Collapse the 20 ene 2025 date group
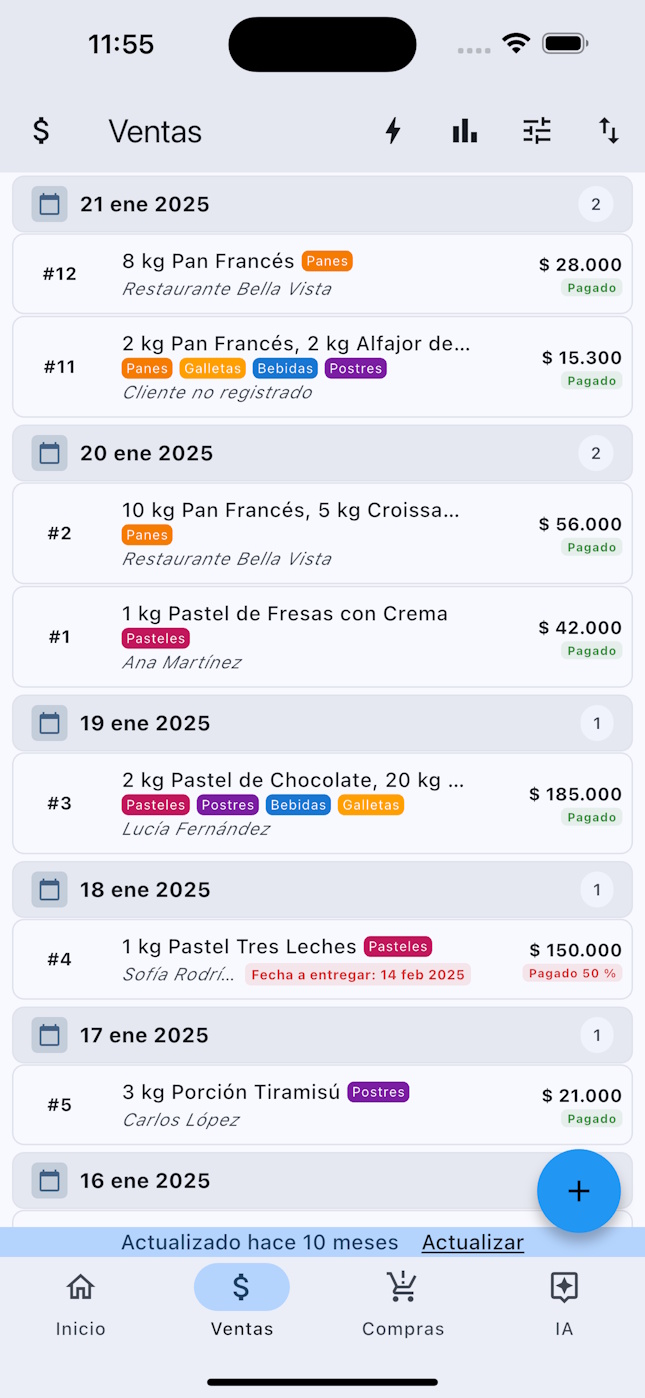 point(322,454)
